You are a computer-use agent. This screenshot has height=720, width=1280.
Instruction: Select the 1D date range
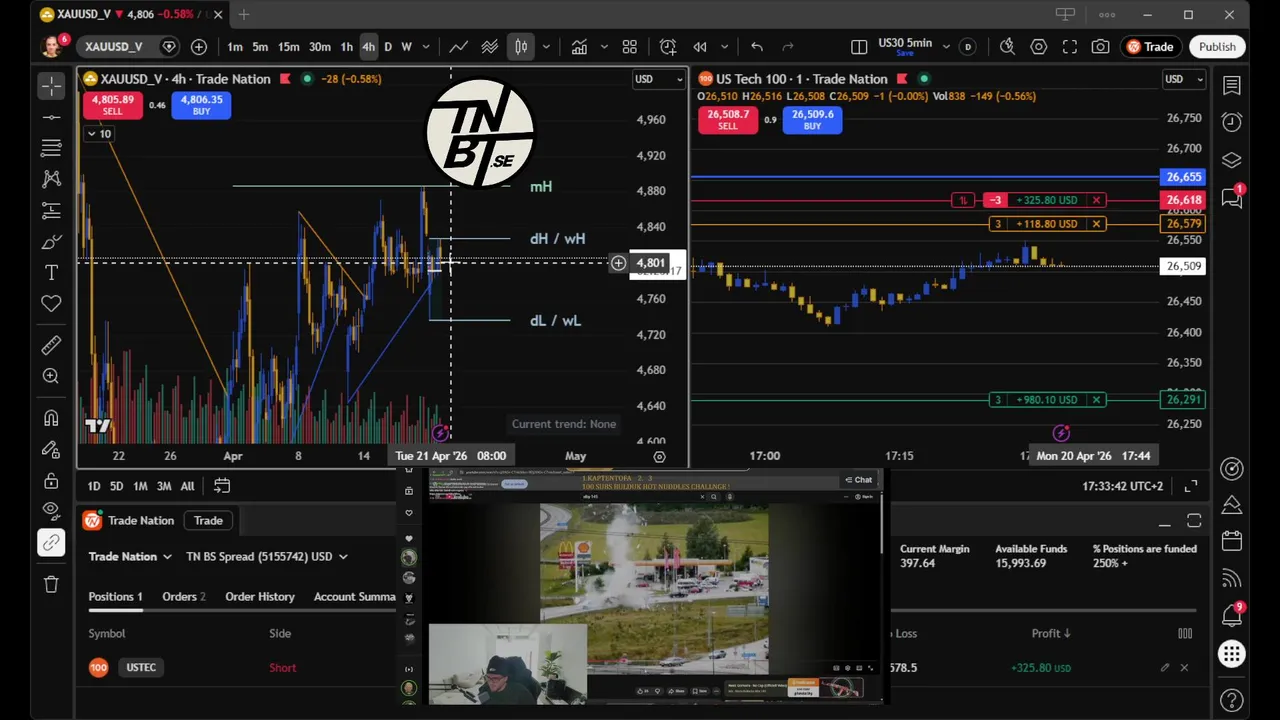93,486
